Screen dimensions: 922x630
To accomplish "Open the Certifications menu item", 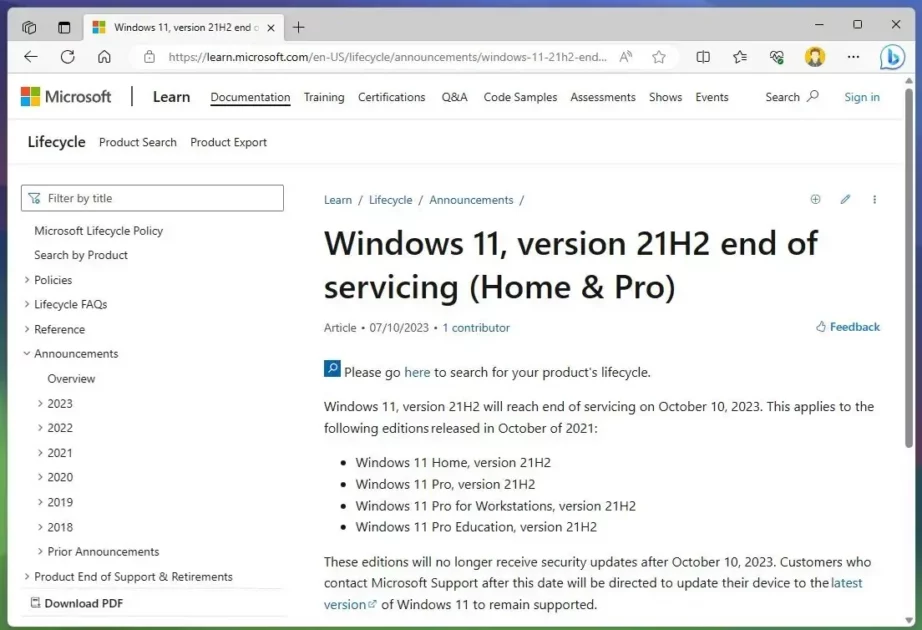I will (x=392, y=97).
